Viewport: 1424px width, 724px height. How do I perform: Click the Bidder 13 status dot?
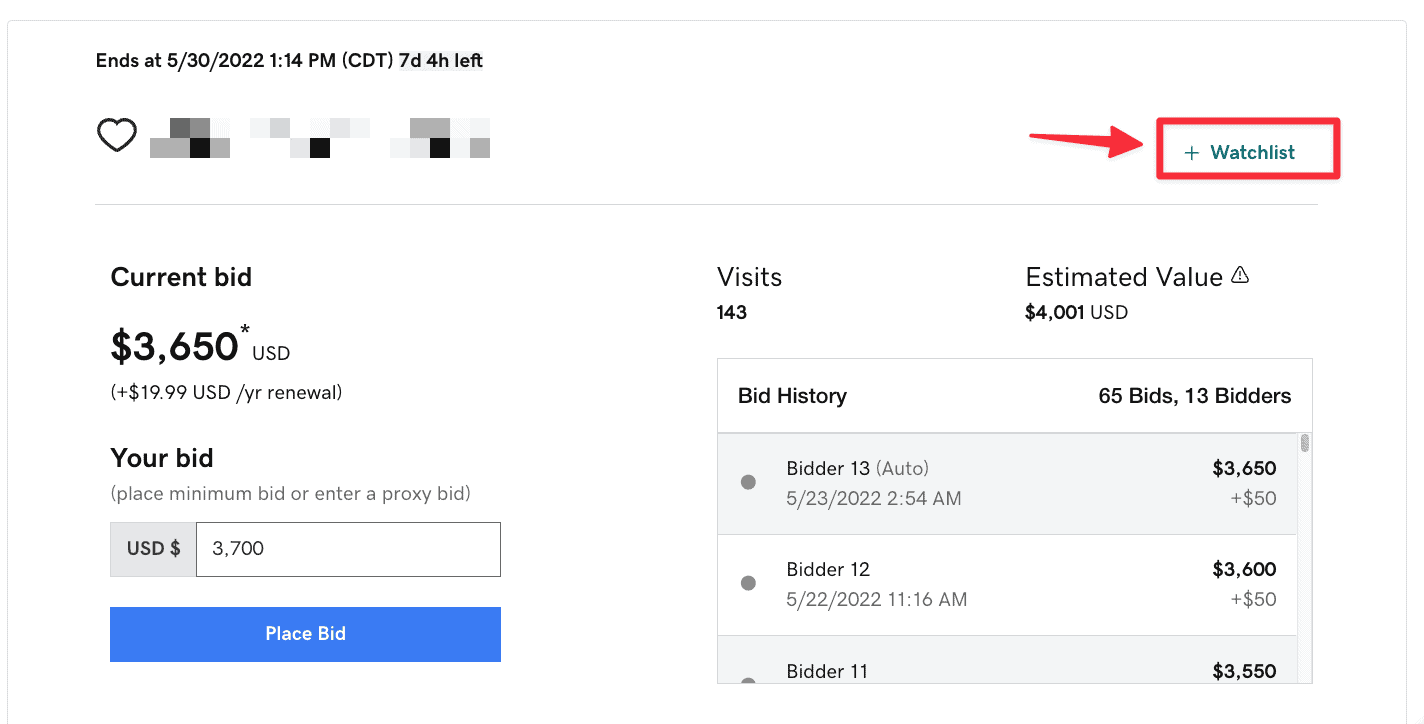(x=748, y=482)
